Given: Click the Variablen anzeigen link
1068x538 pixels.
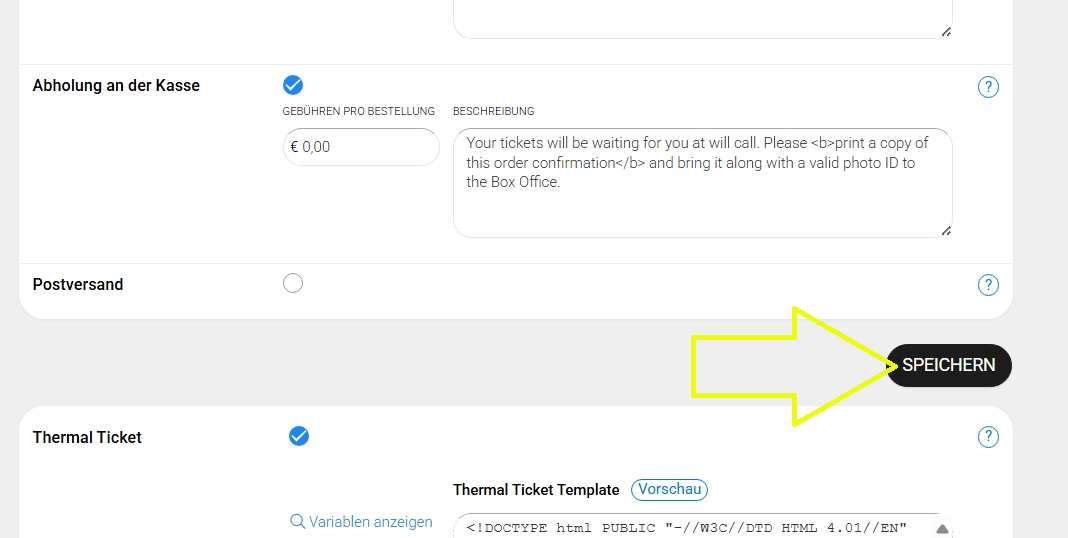Looking at the screenshot, I should (361, 522).
